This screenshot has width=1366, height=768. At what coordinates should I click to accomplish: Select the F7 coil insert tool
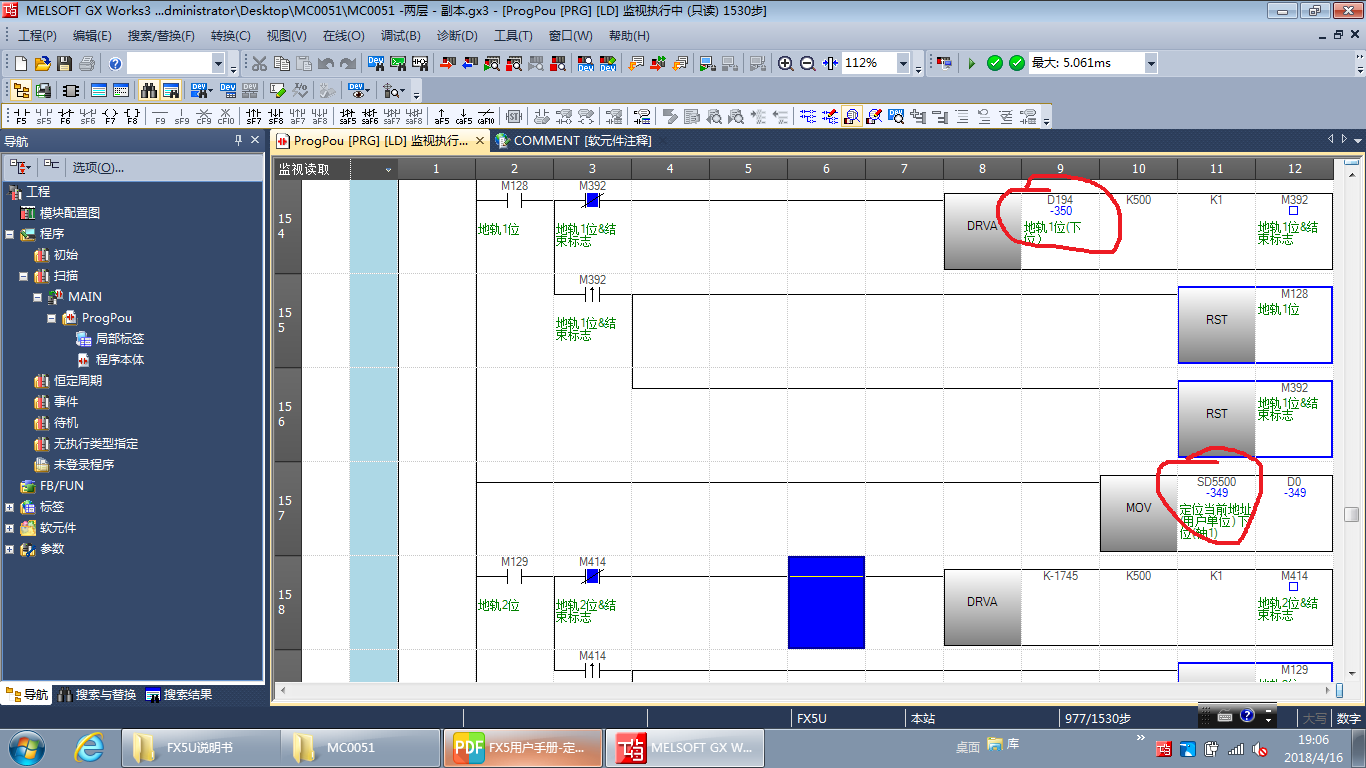(109, 117)
